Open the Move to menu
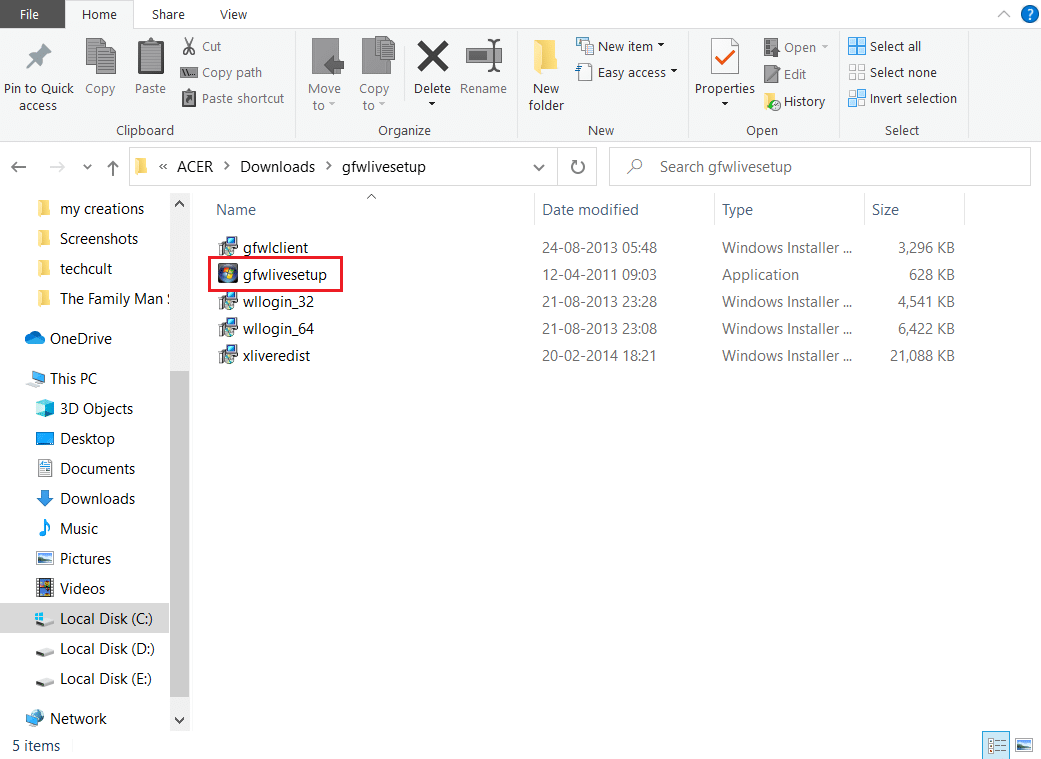This screenshot has width=1041, height=759. (325, 75)
